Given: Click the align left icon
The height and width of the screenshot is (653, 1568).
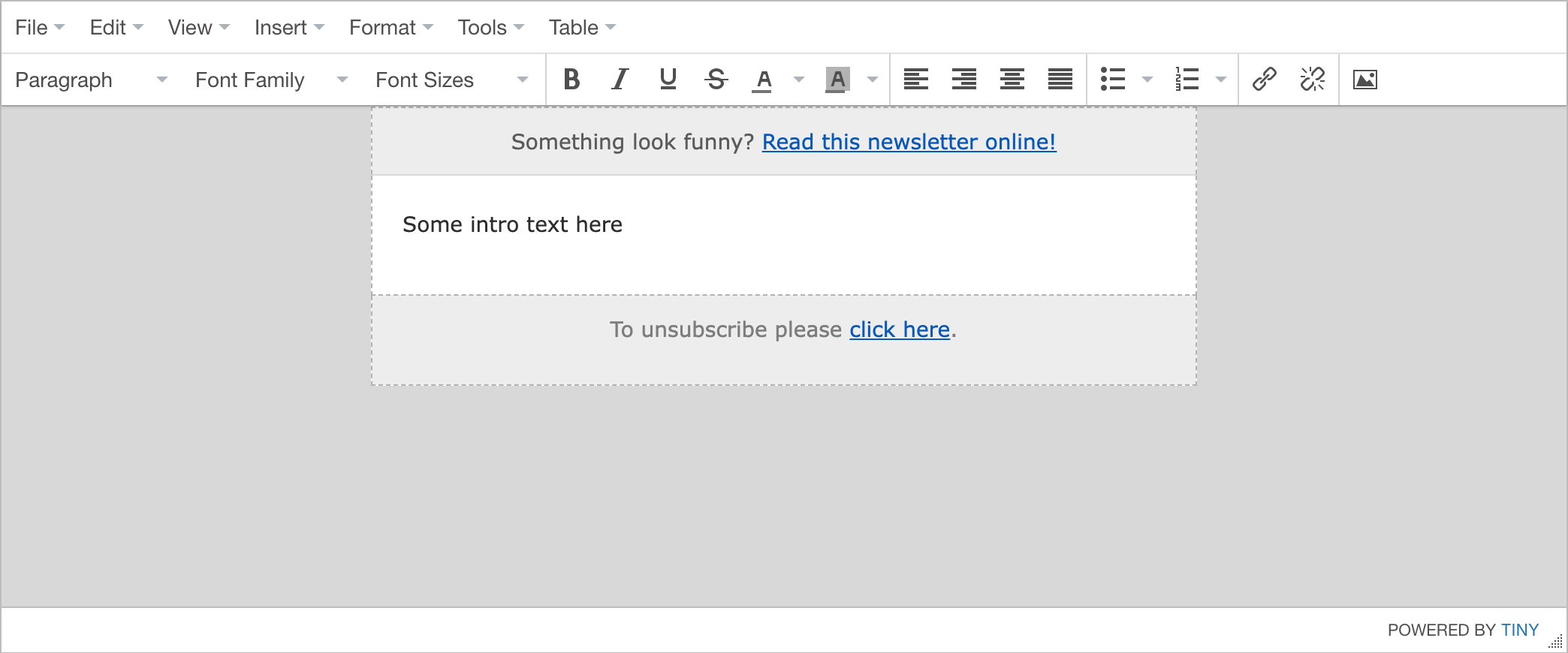Looking at the screenshot, I should pyautogui.click(x=915, y=80).
